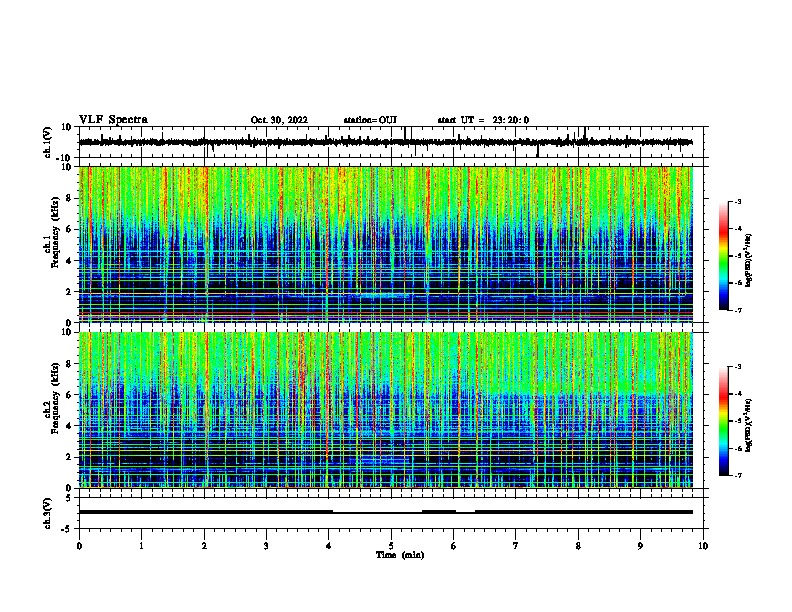Click inside the ch.1 spectrogram panel

385,244
